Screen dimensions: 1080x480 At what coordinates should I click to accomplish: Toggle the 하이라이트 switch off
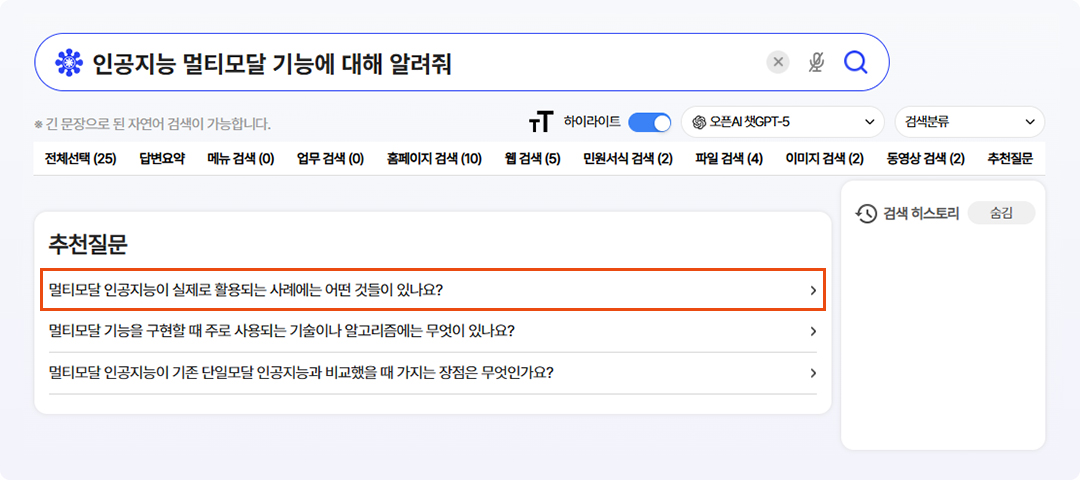pos(649,122)
